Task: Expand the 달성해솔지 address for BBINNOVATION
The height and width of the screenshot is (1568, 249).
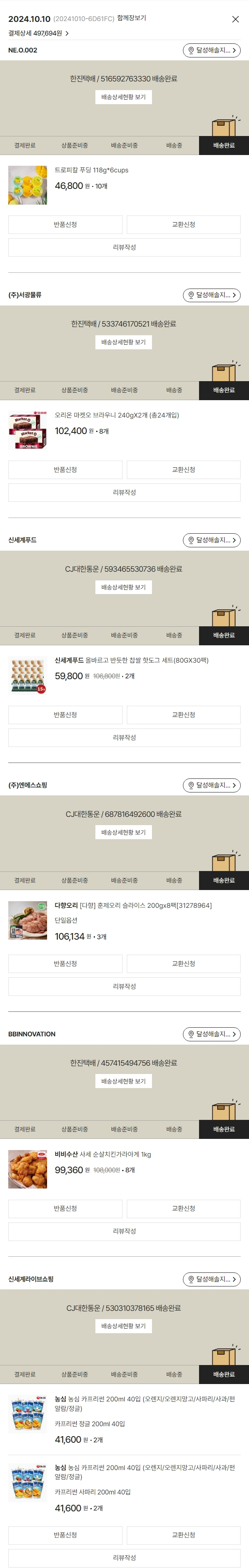Action: pyautogui.click(x=211, y=1034)
